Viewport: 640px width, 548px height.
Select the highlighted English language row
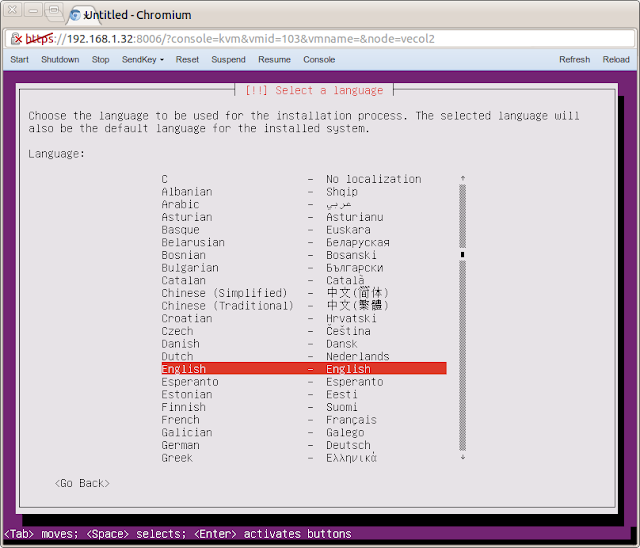(304, 368)
